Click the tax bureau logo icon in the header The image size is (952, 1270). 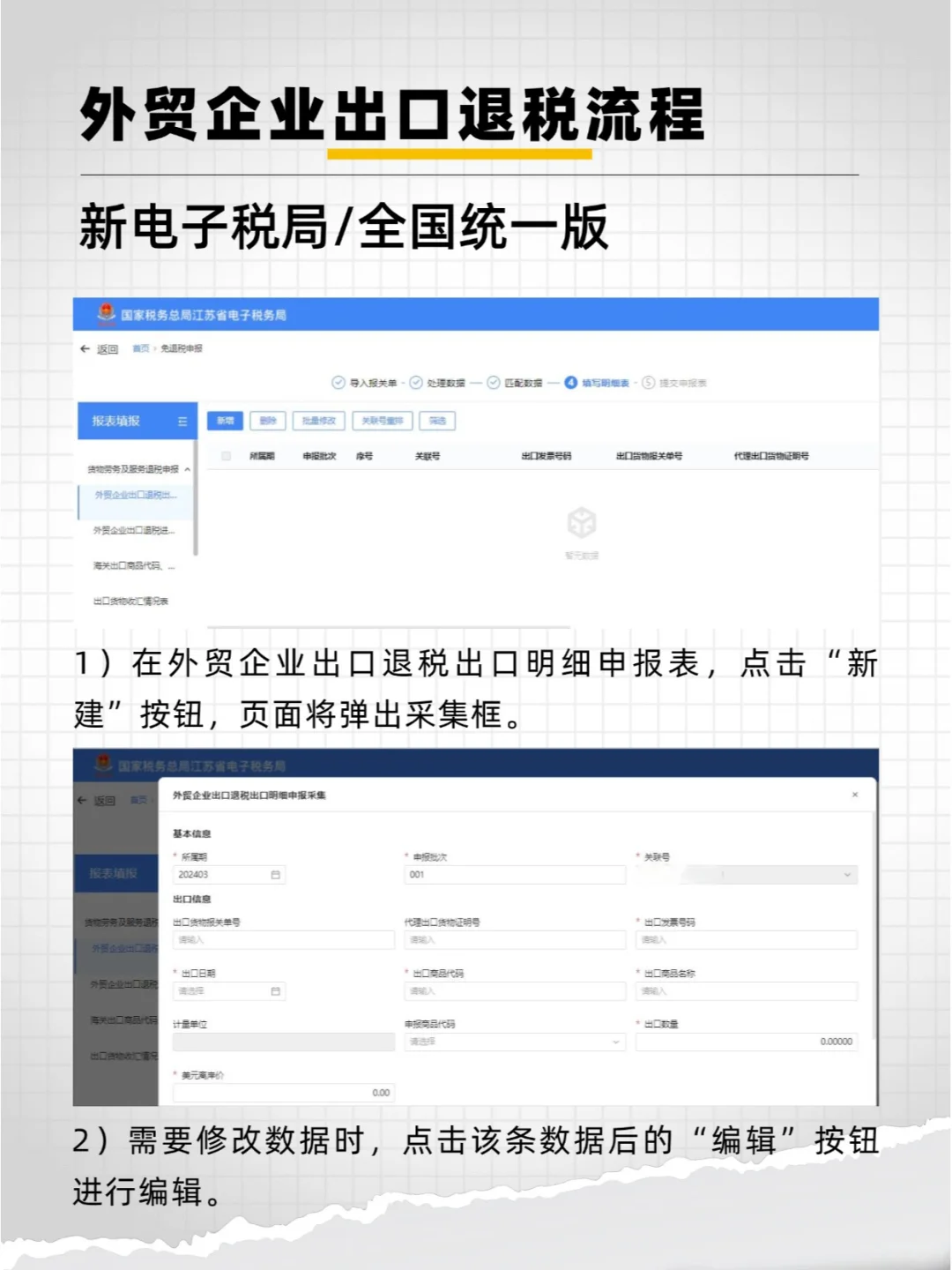(107, 314)
